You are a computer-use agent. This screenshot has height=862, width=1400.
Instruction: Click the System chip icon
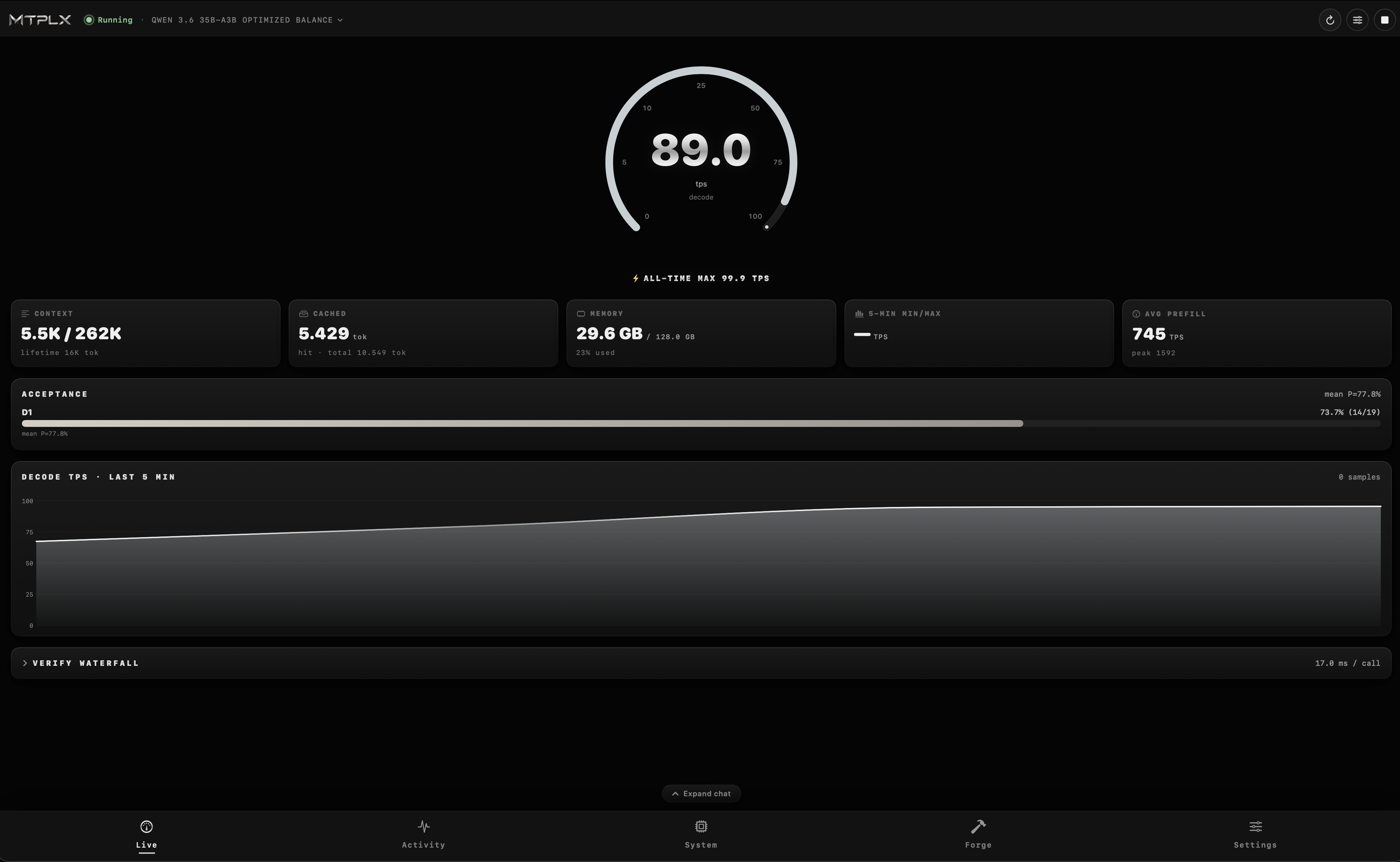tap(701, 826)
